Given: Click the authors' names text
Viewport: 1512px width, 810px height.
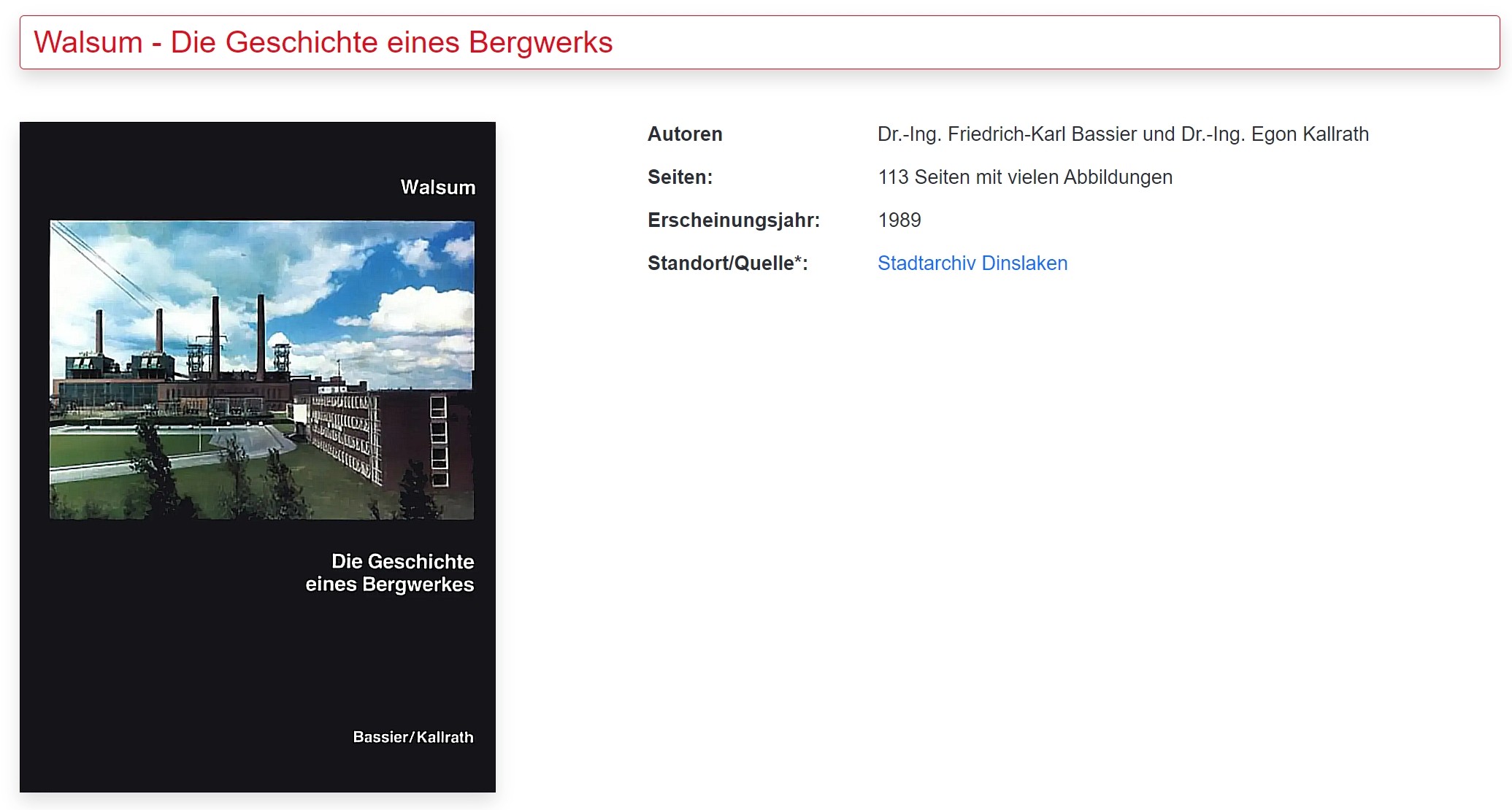Looking at the screenshot, I should tap(1122, 134).
